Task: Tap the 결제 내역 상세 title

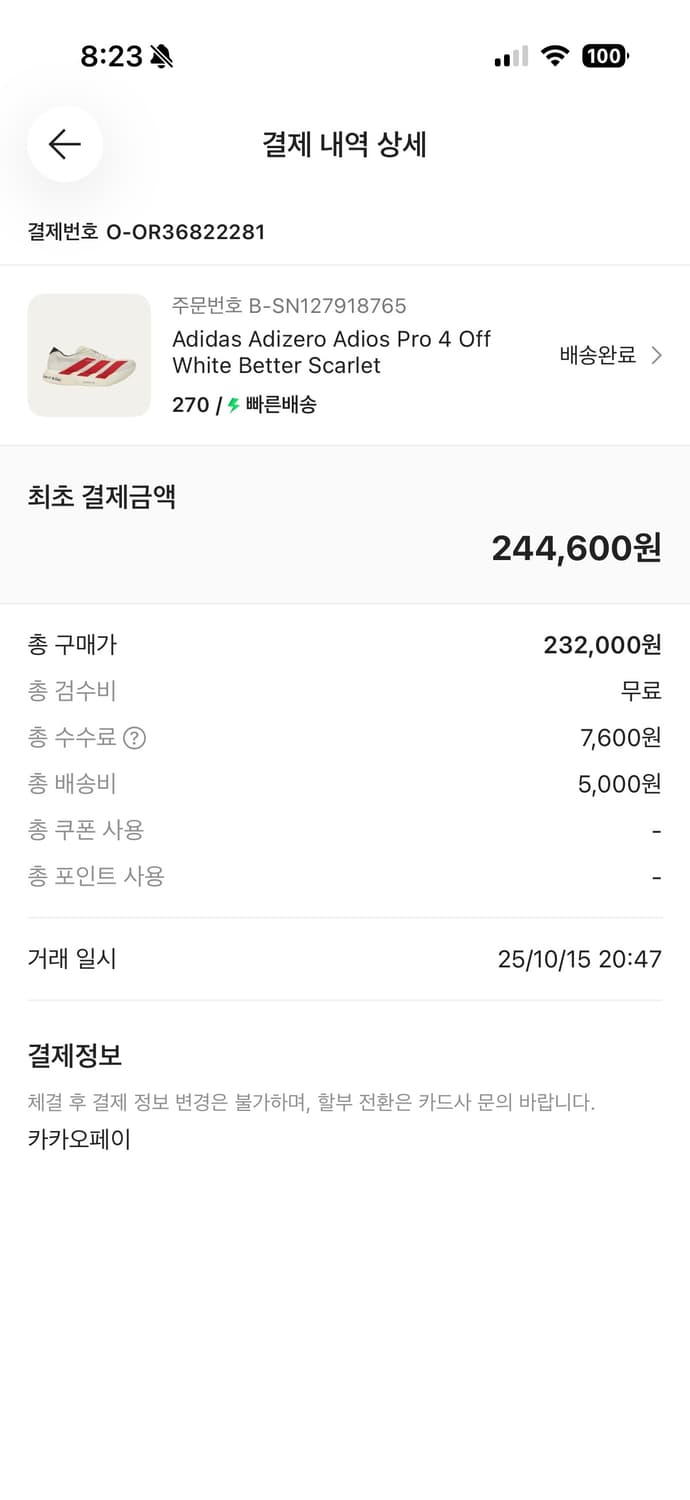Action: (344, 144)
